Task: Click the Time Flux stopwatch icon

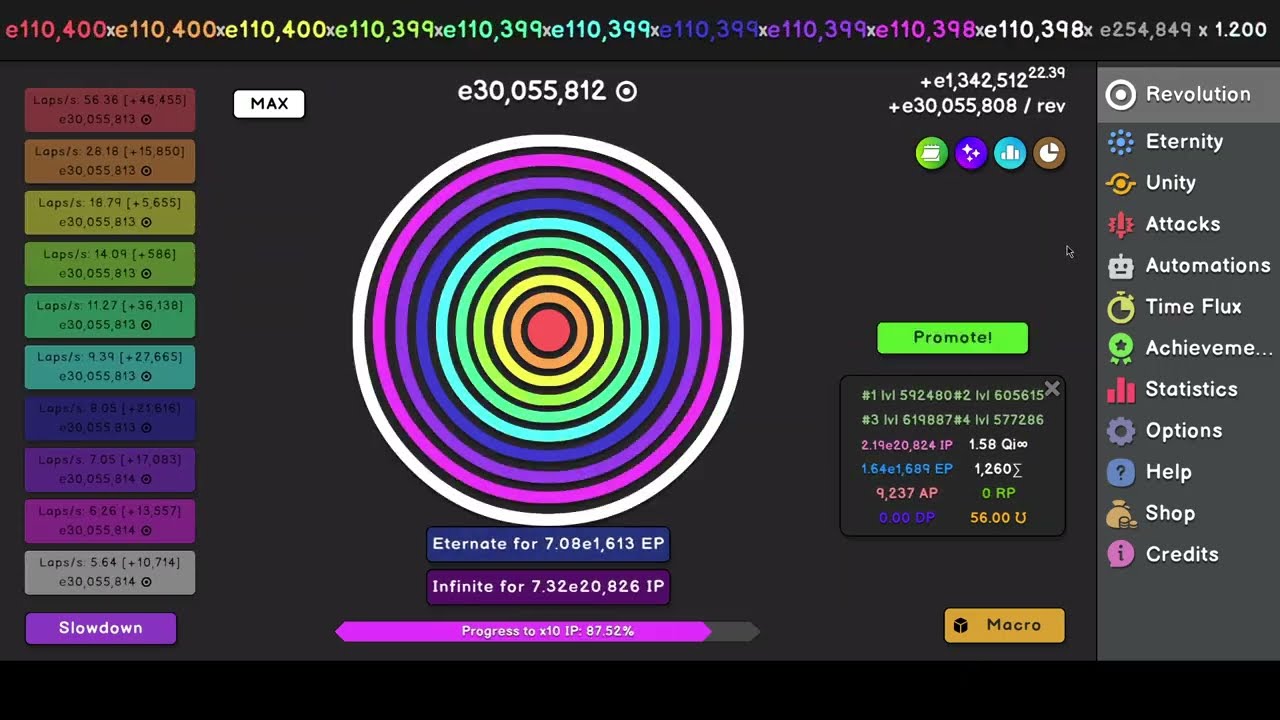Action: tap(1121, 307)
